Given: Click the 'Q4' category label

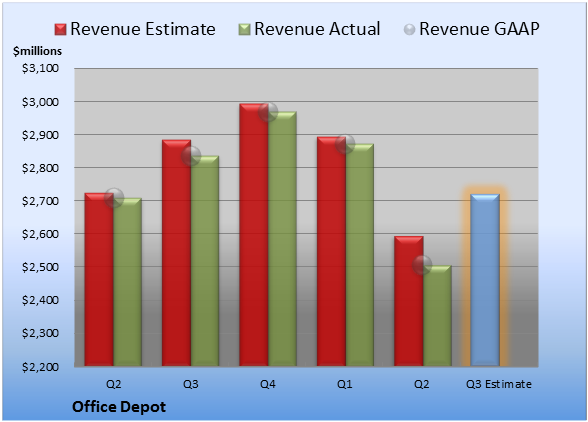Looking at the screenshot, I should 268,384.
